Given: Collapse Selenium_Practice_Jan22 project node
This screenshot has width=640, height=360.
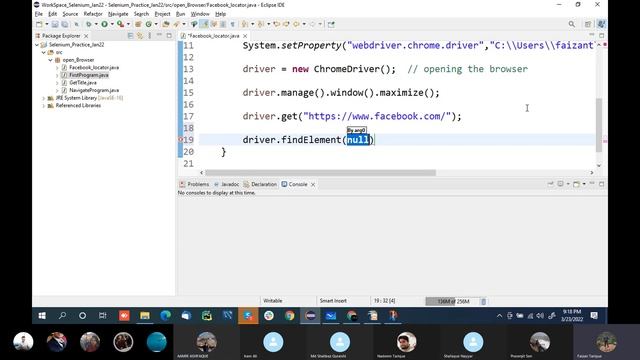Looking at the screenshot, I should pos(37,45).
